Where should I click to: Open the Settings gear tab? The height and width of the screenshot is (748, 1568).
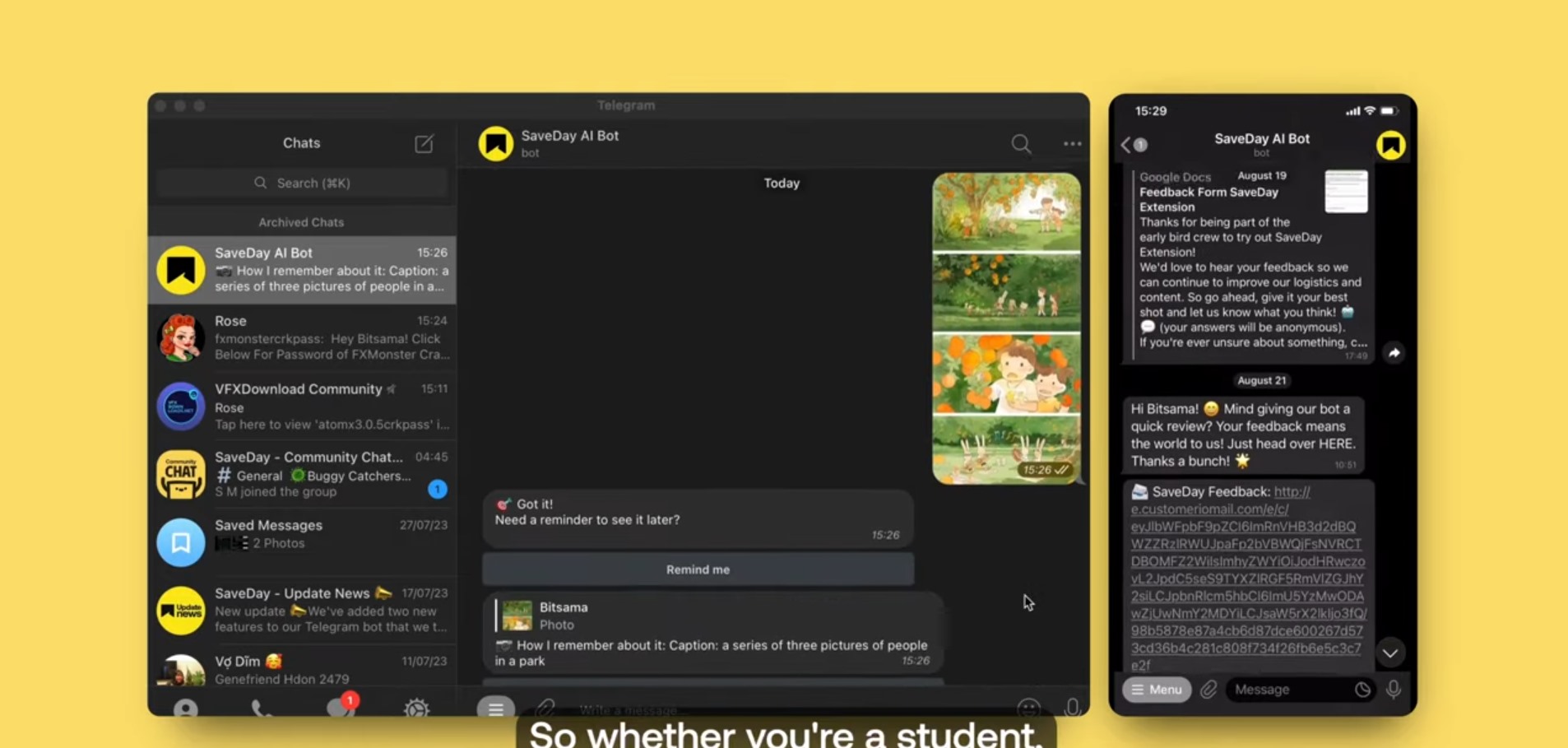point(416,708)
